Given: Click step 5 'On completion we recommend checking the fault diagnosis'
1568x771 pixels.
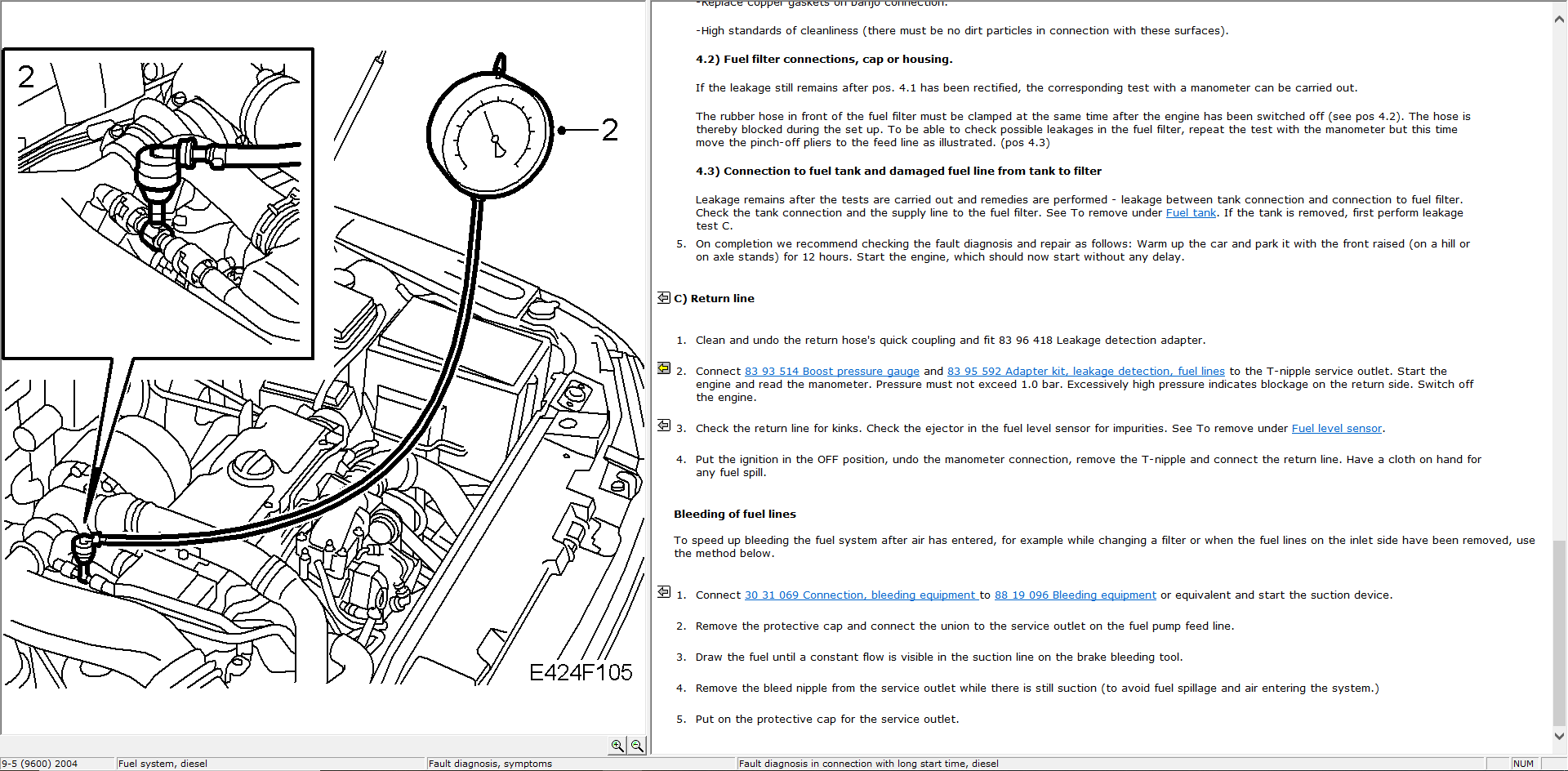Looking at the screenshot, I should point(1083,250).
